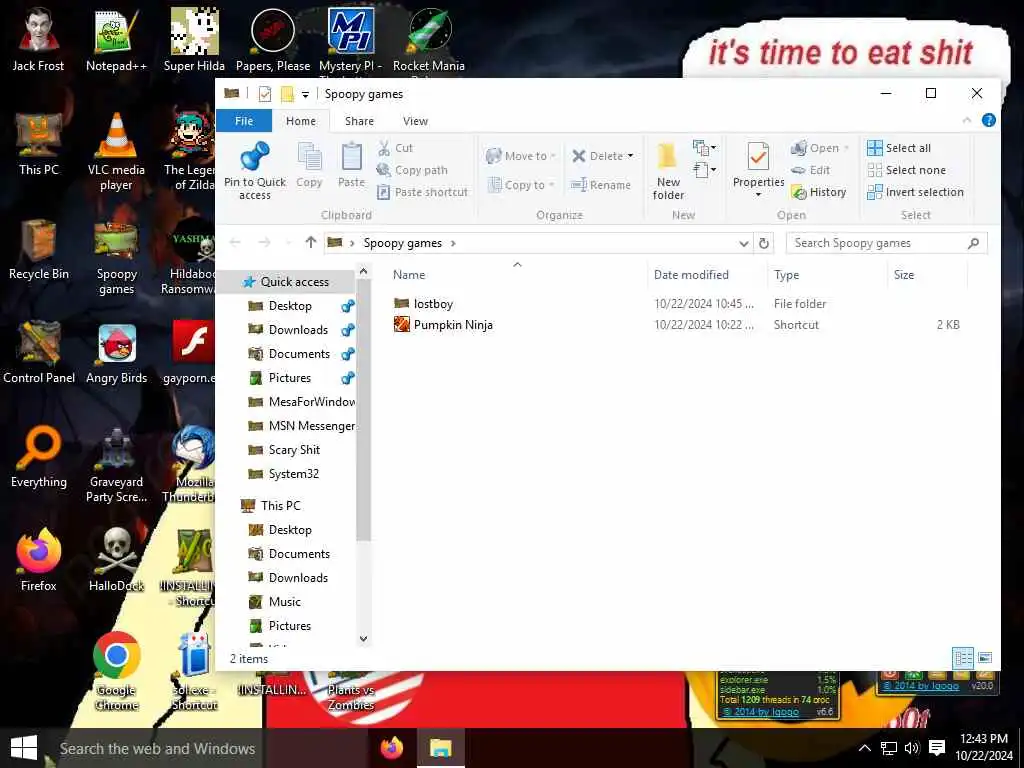Viewport: 1024px width, 768px height.
Task: Open Recycle Bin on desktop
Action: tap(39, 249)
